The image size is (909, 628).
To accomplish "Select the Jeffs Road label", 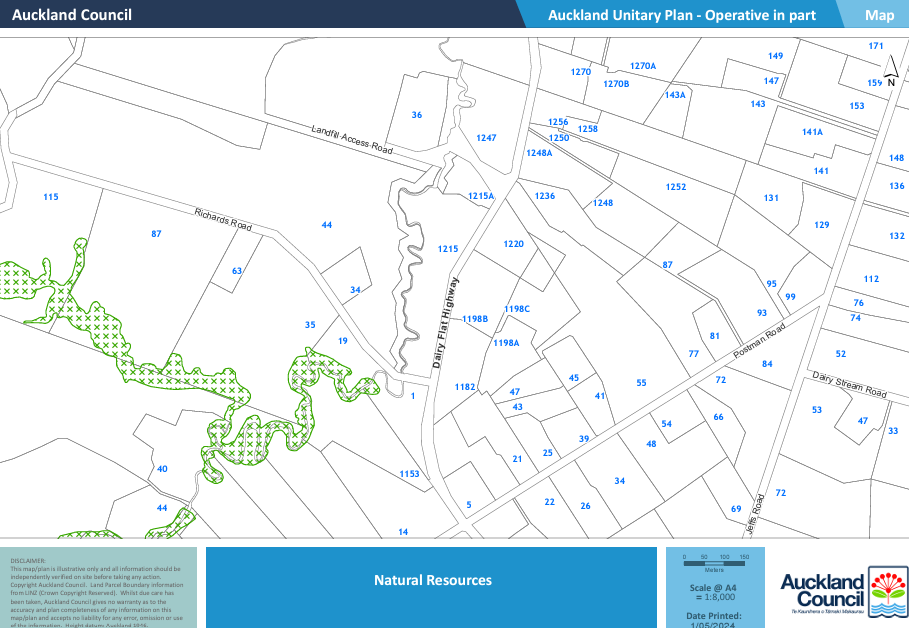I will click(760, 502).
